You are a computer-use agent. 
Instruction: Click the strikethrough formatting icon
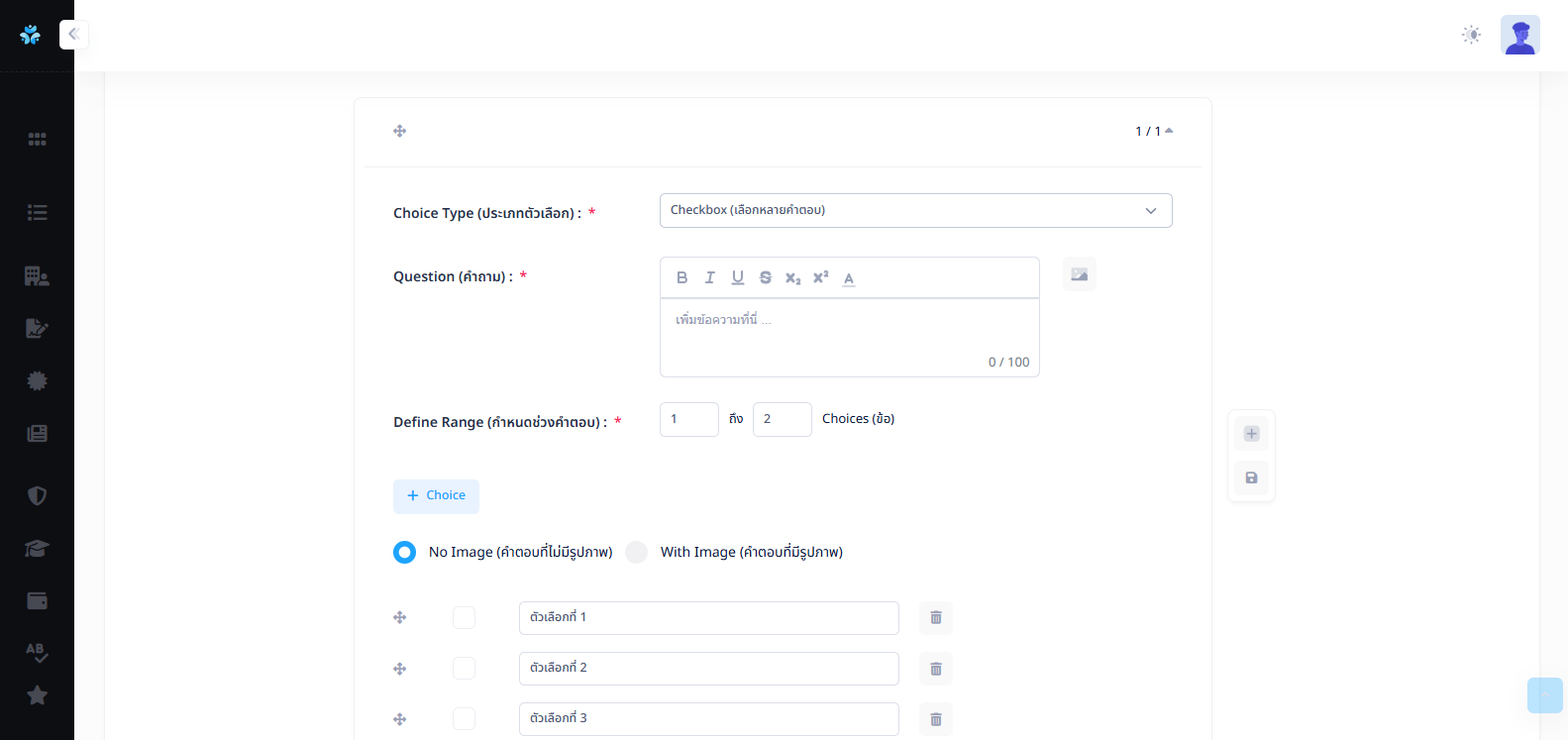click(765, 278)
